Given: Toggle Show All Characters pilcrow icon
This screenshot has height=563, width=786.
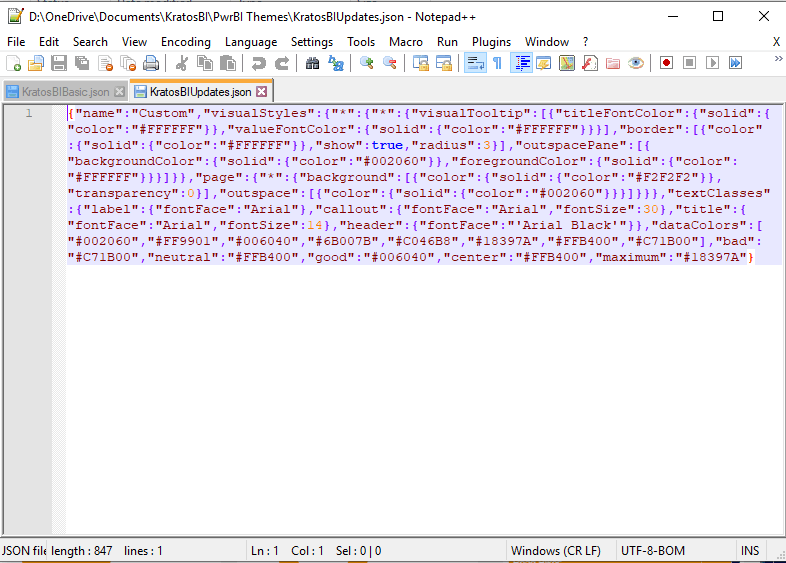Looking at the screenshot, I should pyautogui.click(x=497, y=63).
